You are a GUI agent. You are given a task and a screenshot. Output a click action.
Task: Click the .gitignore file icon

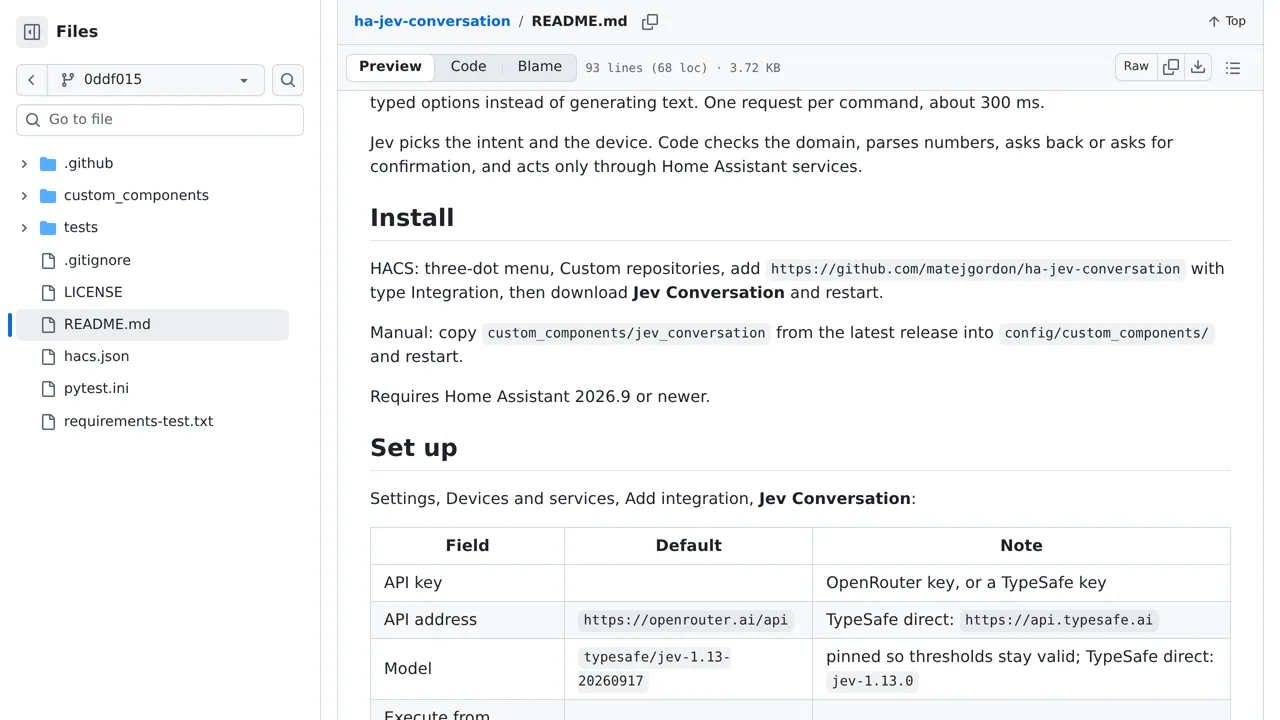48,260
